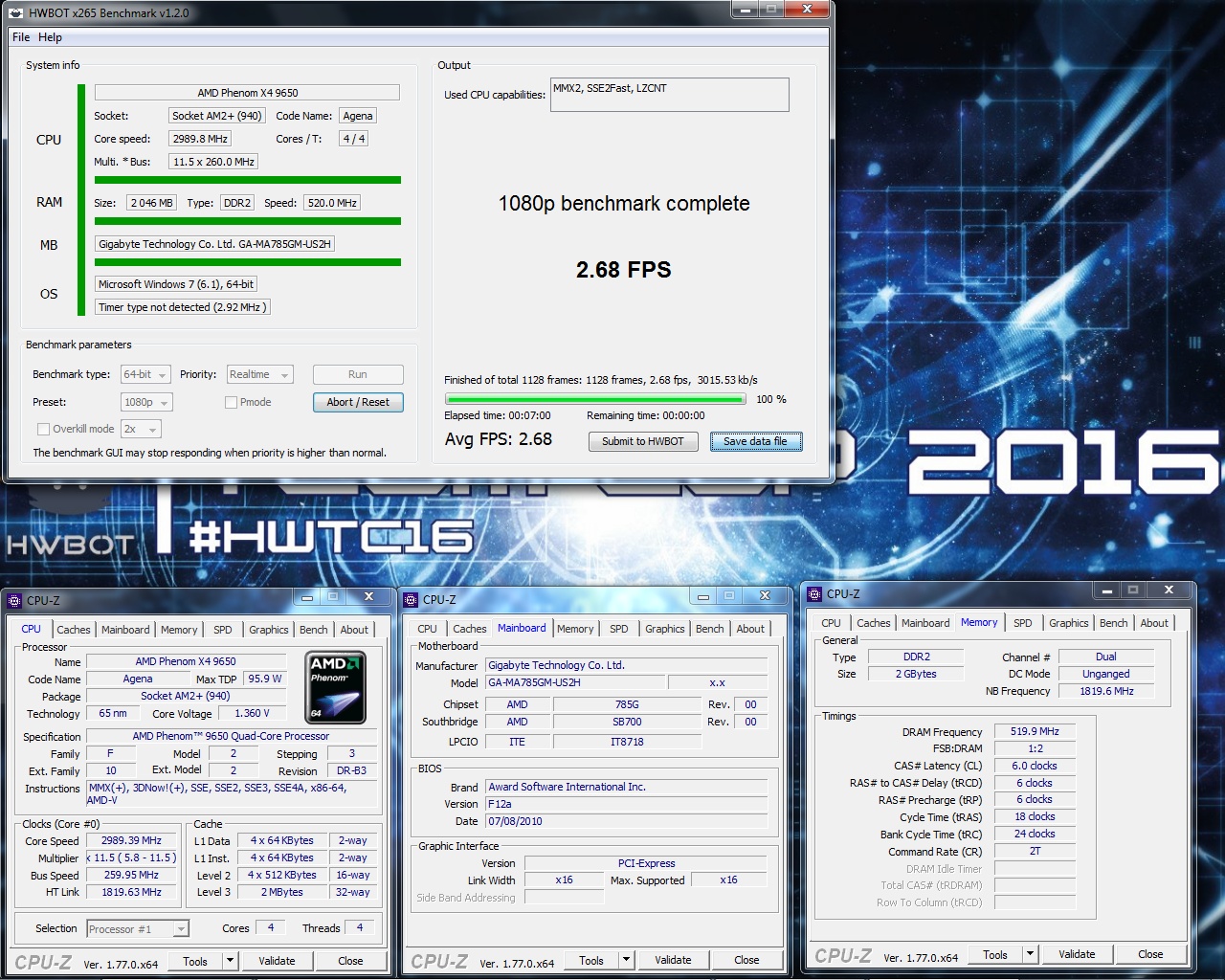The width and height of the screenshot is (1225, 980).
Task: Click the 2.68 FPS result text
Action: [623, 270]
